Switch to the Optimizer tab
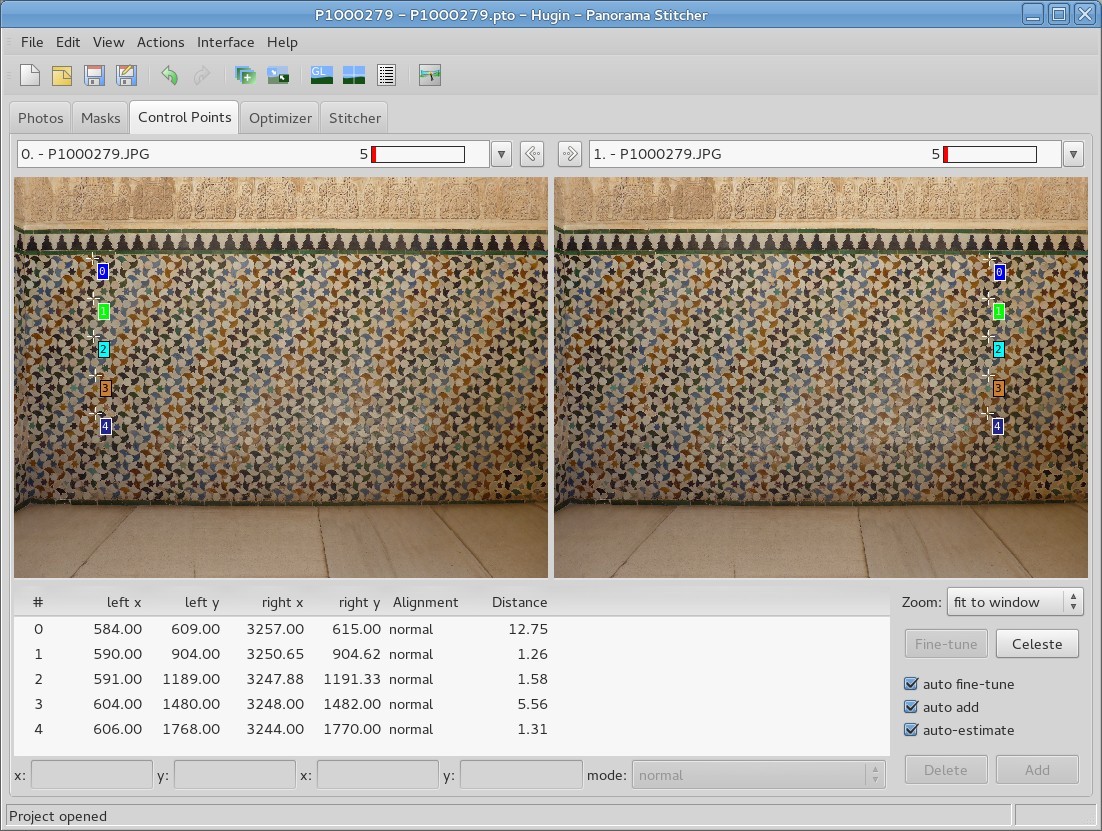1102x831 pixels. tap(280, 118)
